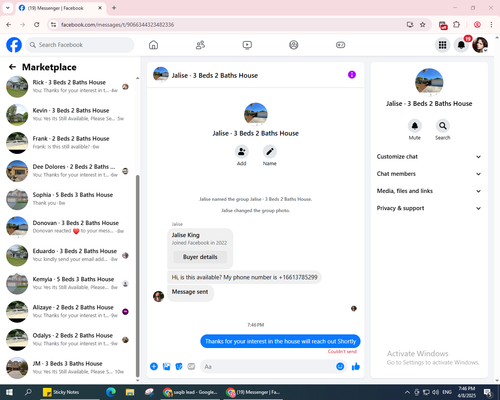
Task: Send a thumbs-up like
Action: click(x=356, y=367)
